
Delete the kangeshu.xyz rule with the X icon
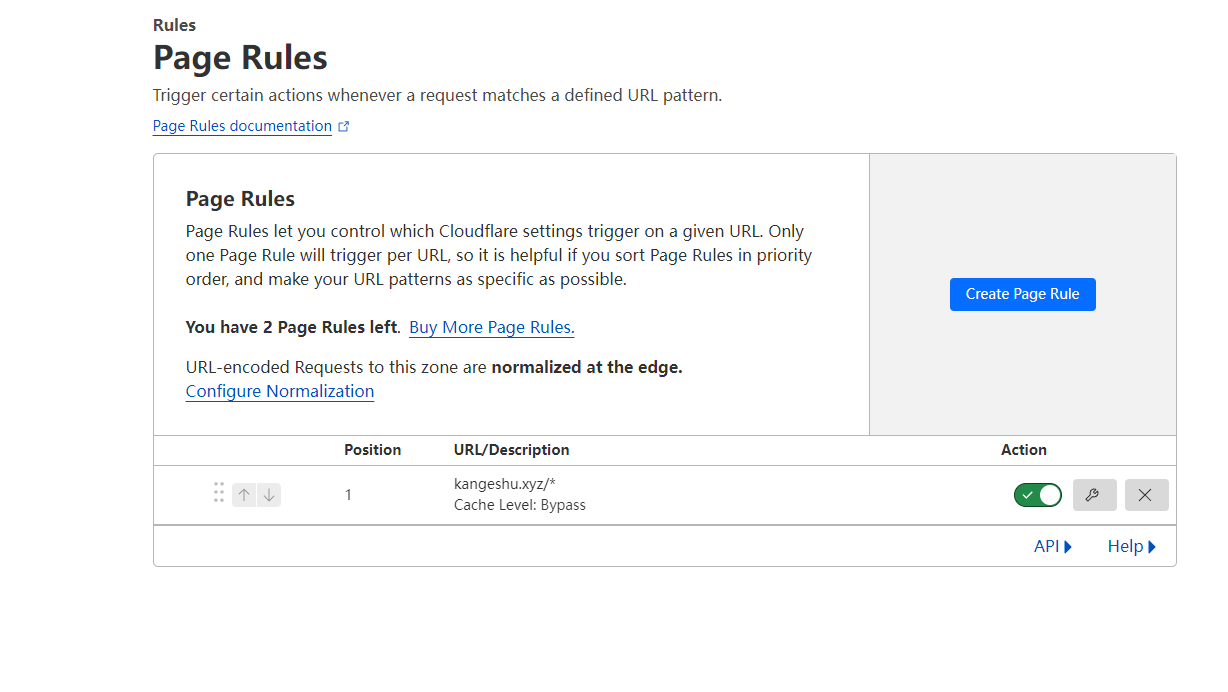pos(1146,495)
